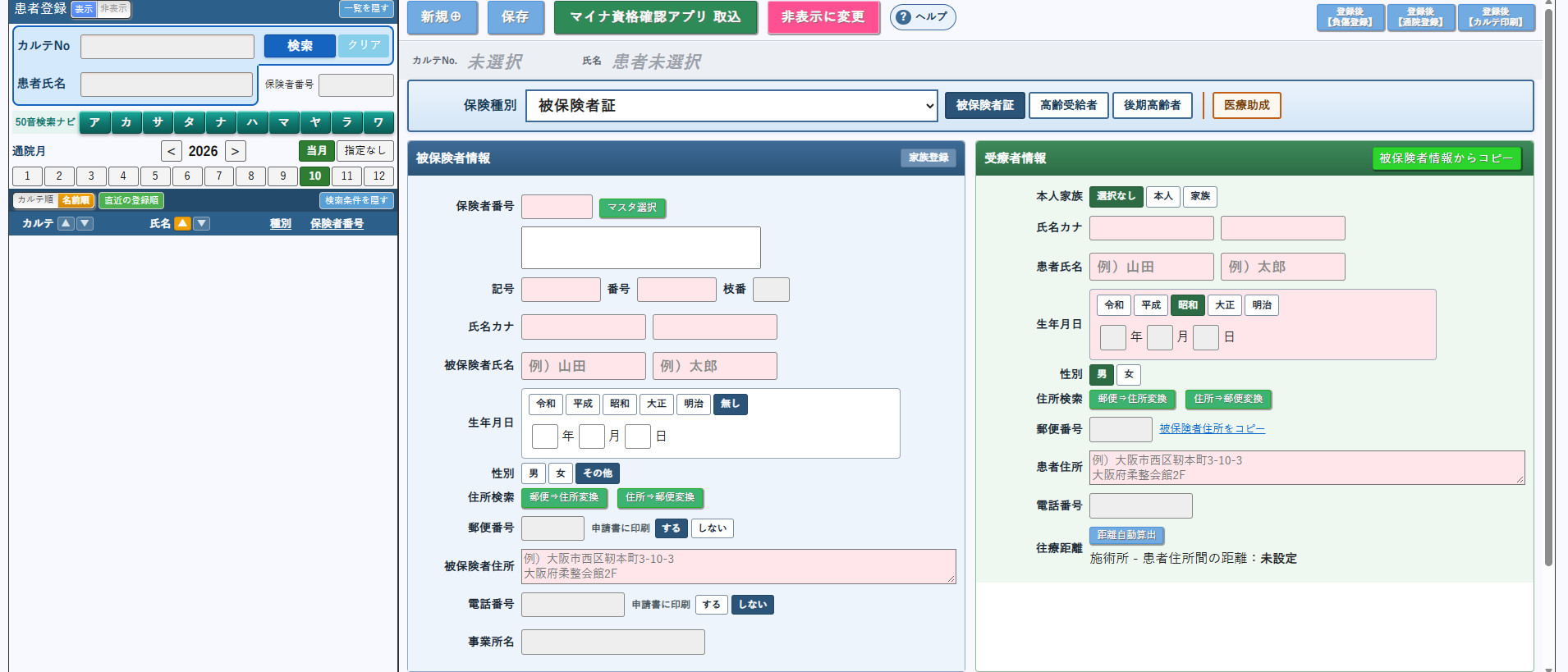Switch patient list to 非表示 mode
Screen dimensions: 1568x672
pos(114,9)
